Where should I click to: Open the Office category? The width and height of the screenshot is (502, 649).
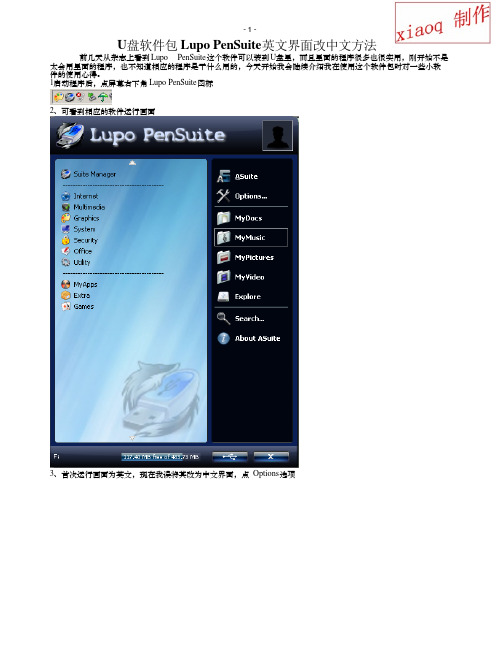point(77,251)
